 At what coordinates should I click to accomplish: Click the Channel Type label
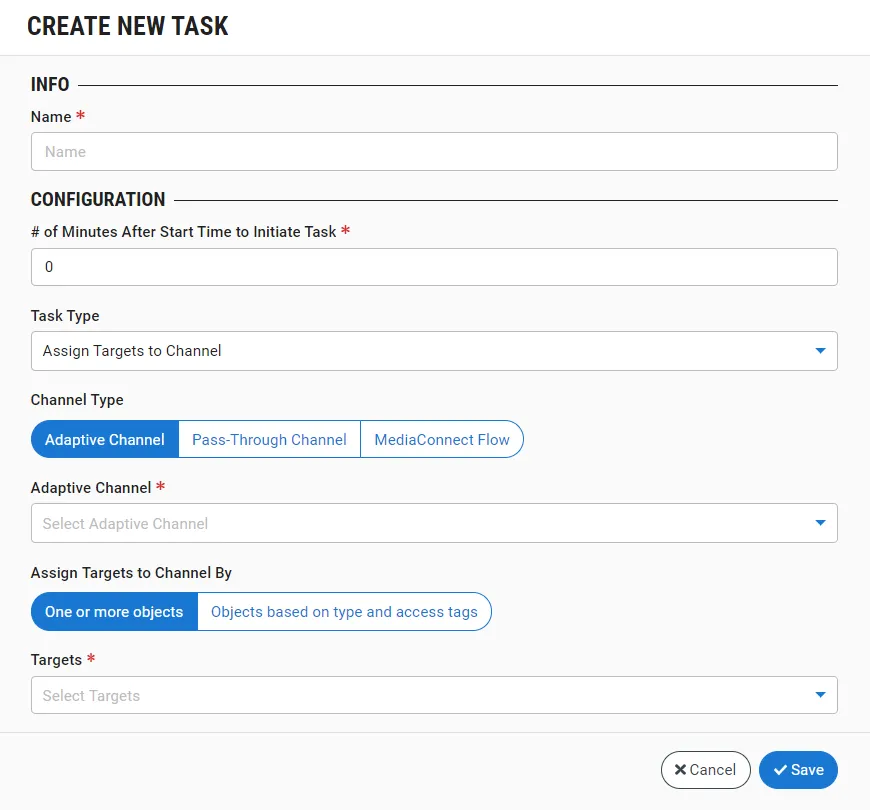click(77, 400)
